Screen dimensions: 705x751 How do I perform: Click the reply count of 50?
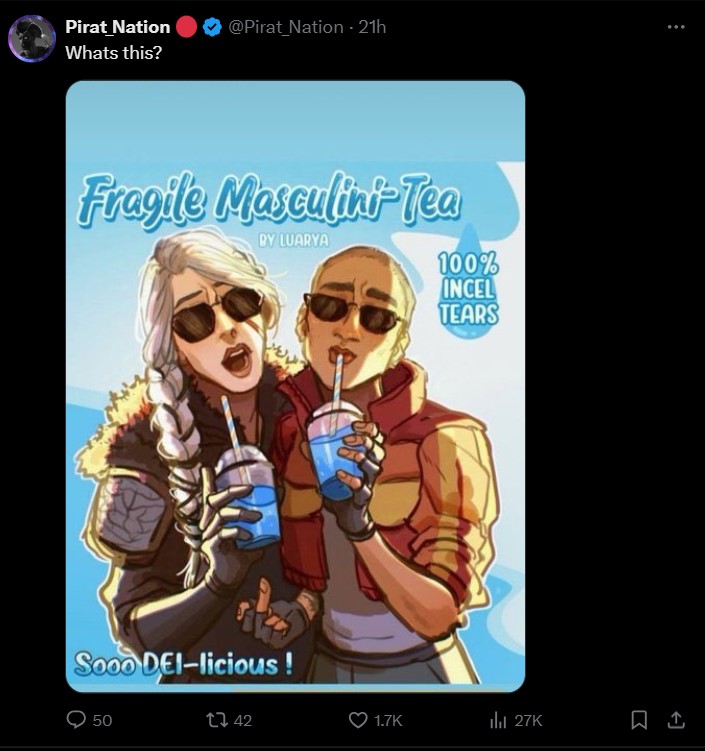coord(102,720)
